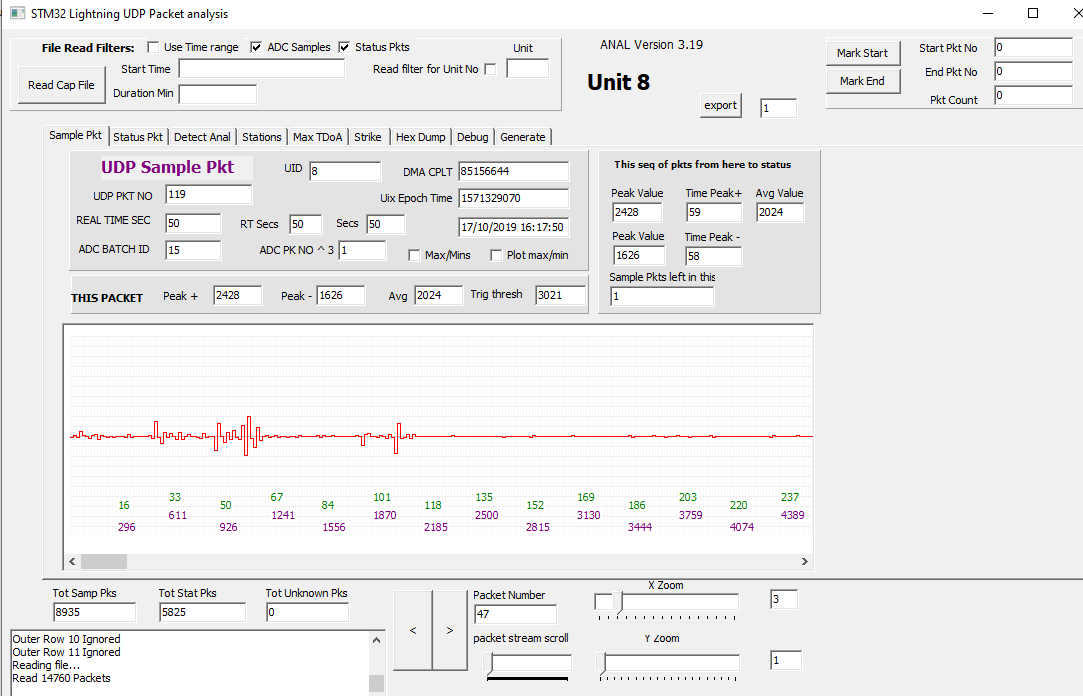This screenshot has height=696, width=1083.
Task: Toggle the Status Pkts checkbox
Action: coord(344,47)
